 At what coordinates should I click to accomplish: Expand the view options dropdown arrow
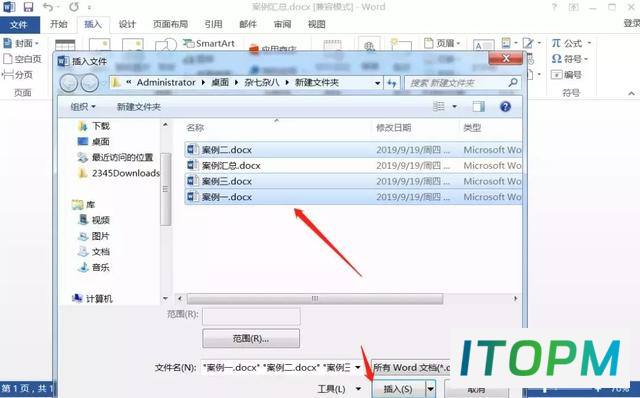[454, 107]
